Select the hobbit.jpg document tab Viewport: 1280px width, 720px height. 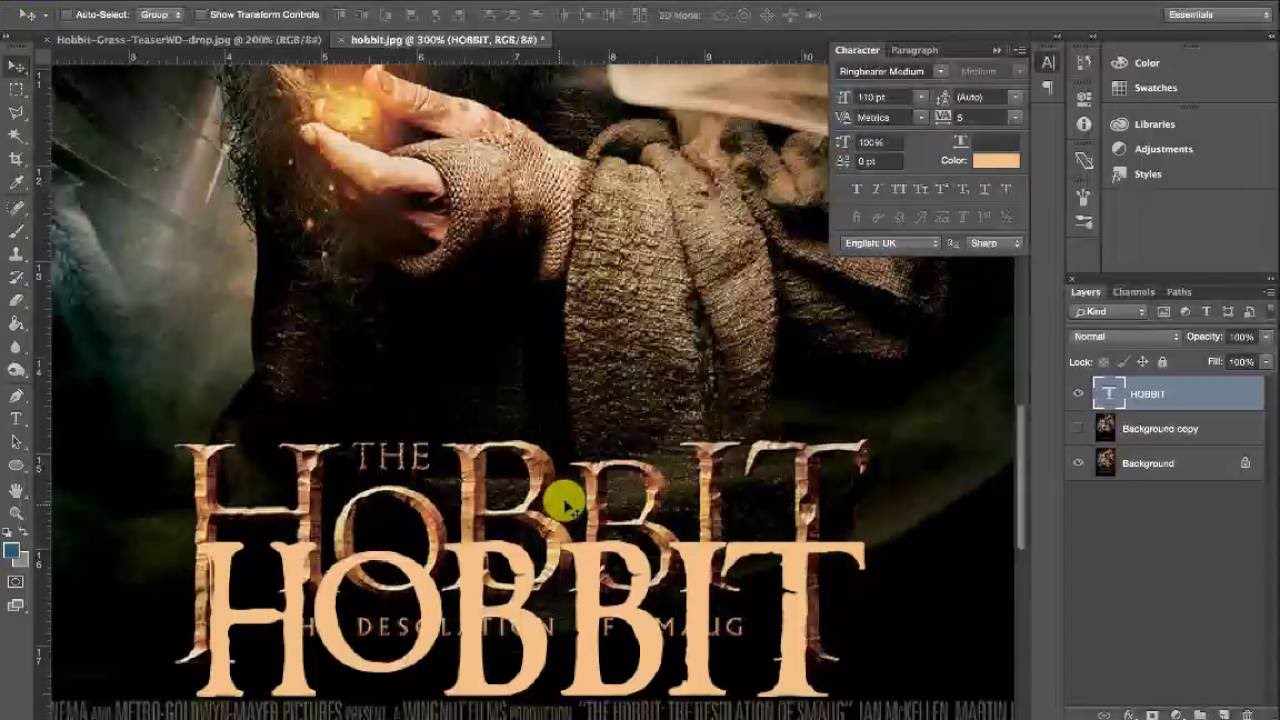[x=440, y=40]
